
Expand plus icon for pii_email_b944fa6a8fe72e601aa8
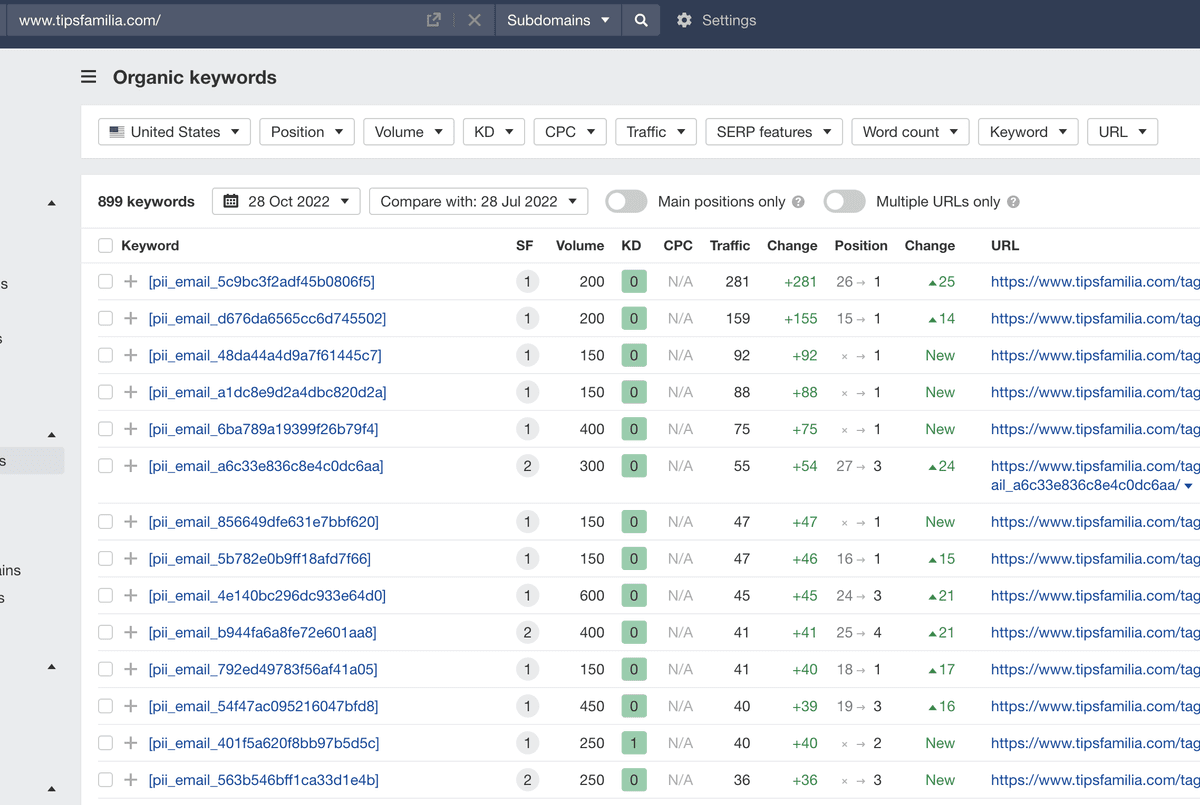tap(130, 633)
